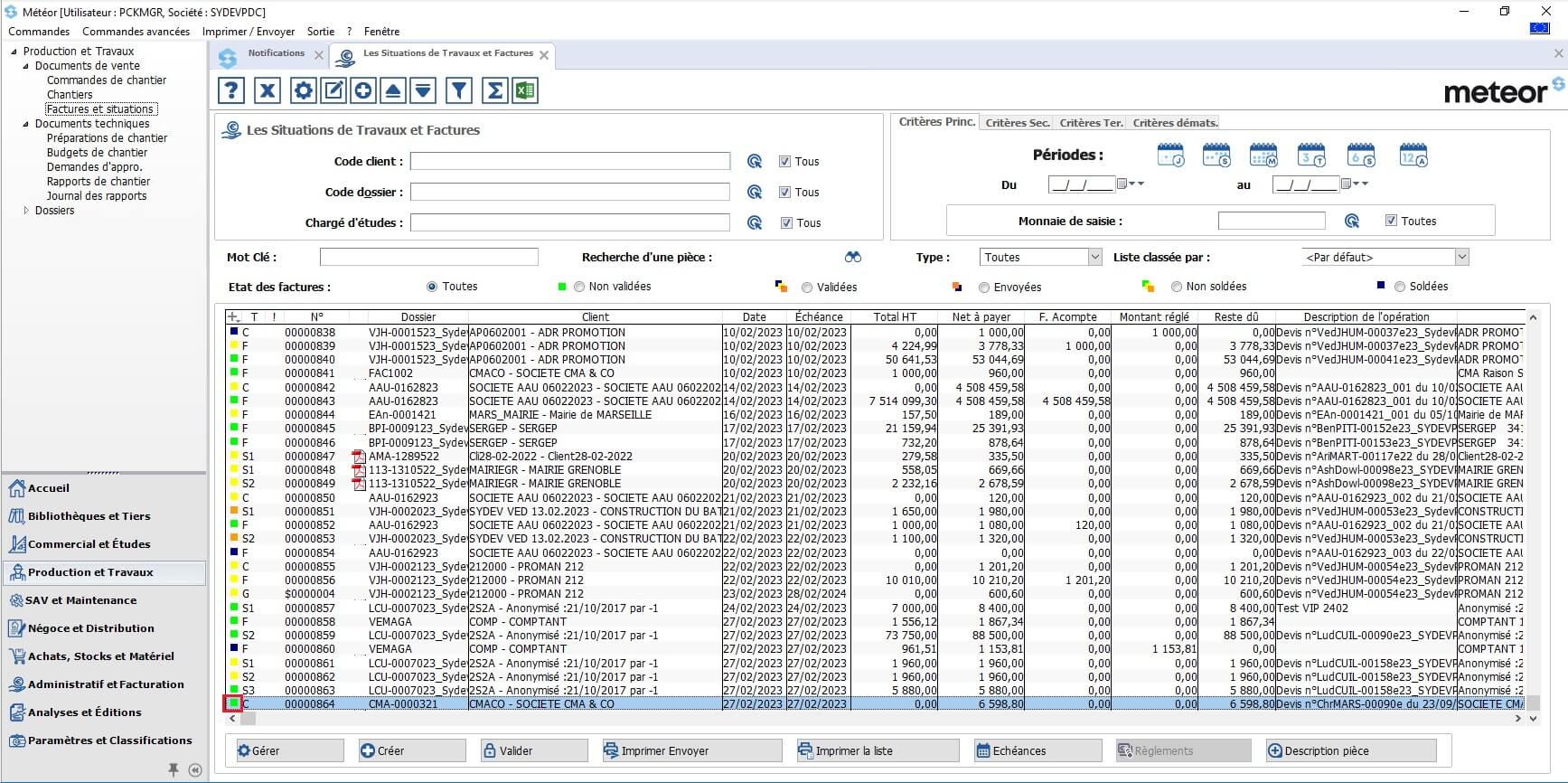The height and width of the screenshot is (783, 1568).
Task: Open the gear settings toolbar icon
Action: pyautogui.click(x=304, y=90)
